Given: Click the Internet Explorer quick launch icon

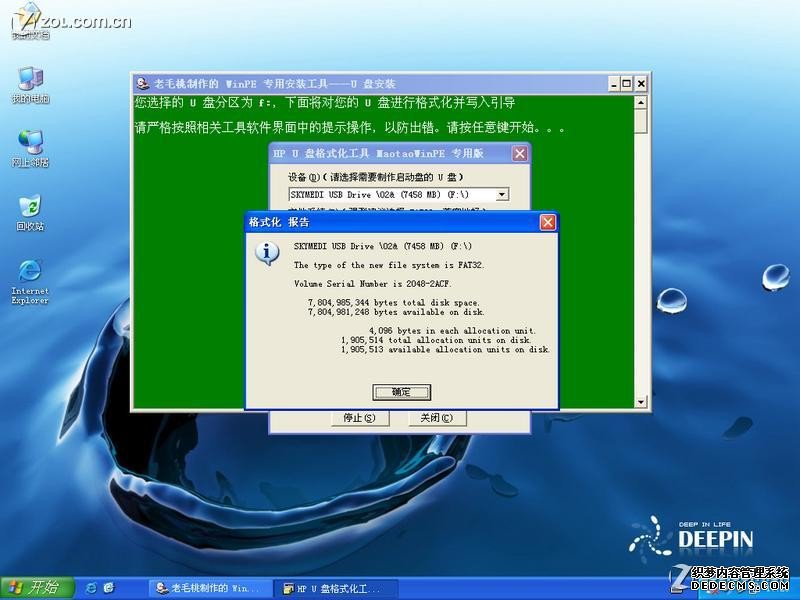Looking at the screenshot, I should pyautogui.click(x=91, y=588).
